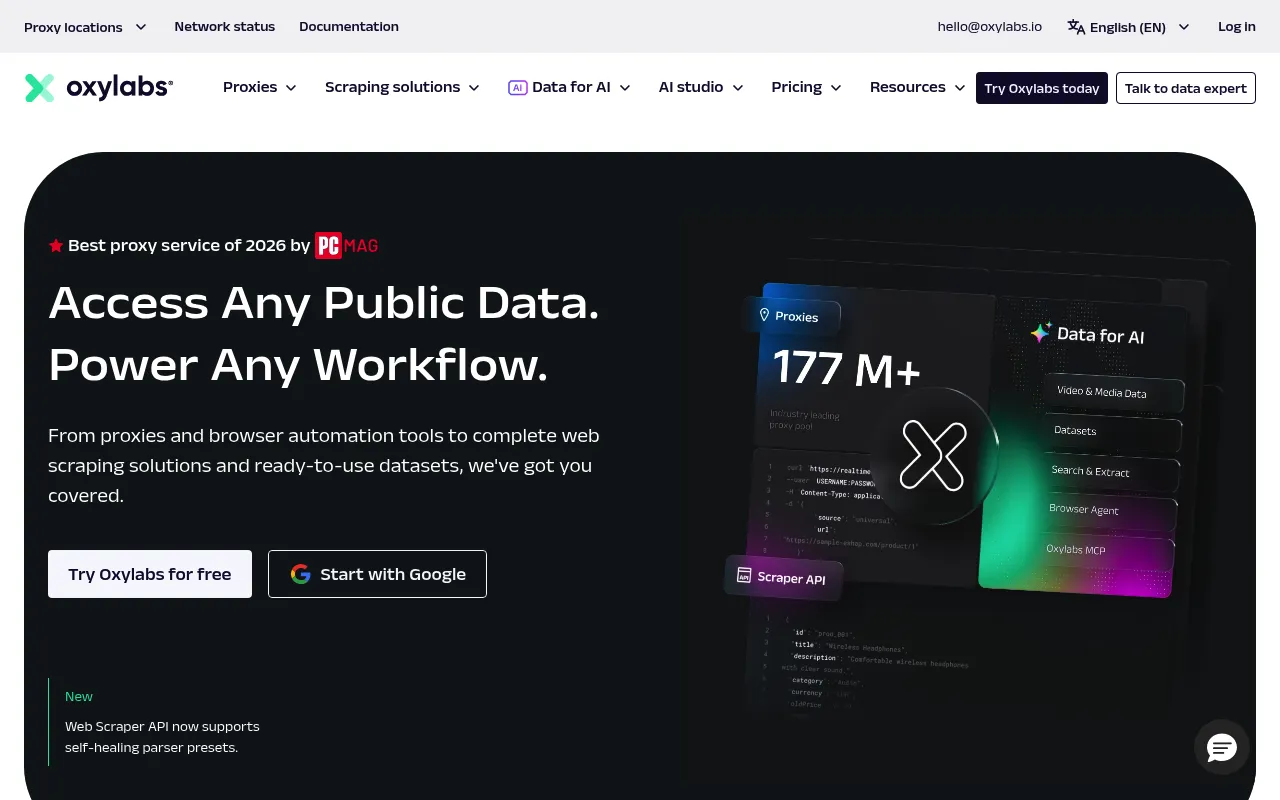Viewport: 1280px width, 800px height.
Task: Expand the Proxies menu chevron
Action: 291,88
